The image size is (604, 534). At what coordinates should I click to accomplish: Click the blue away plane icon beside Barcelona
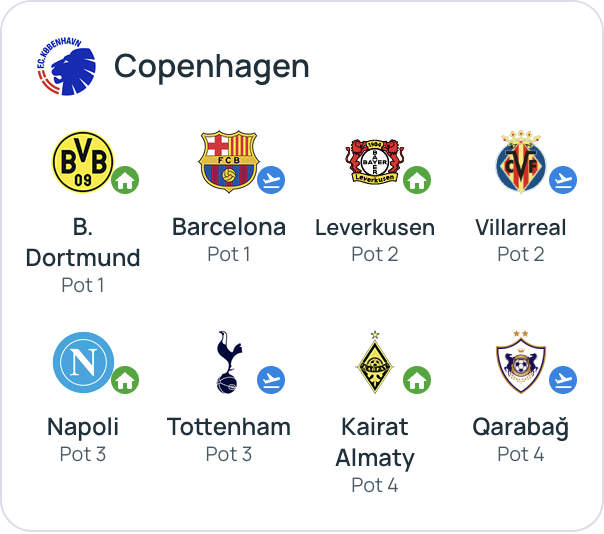click(x=271, y=181)
